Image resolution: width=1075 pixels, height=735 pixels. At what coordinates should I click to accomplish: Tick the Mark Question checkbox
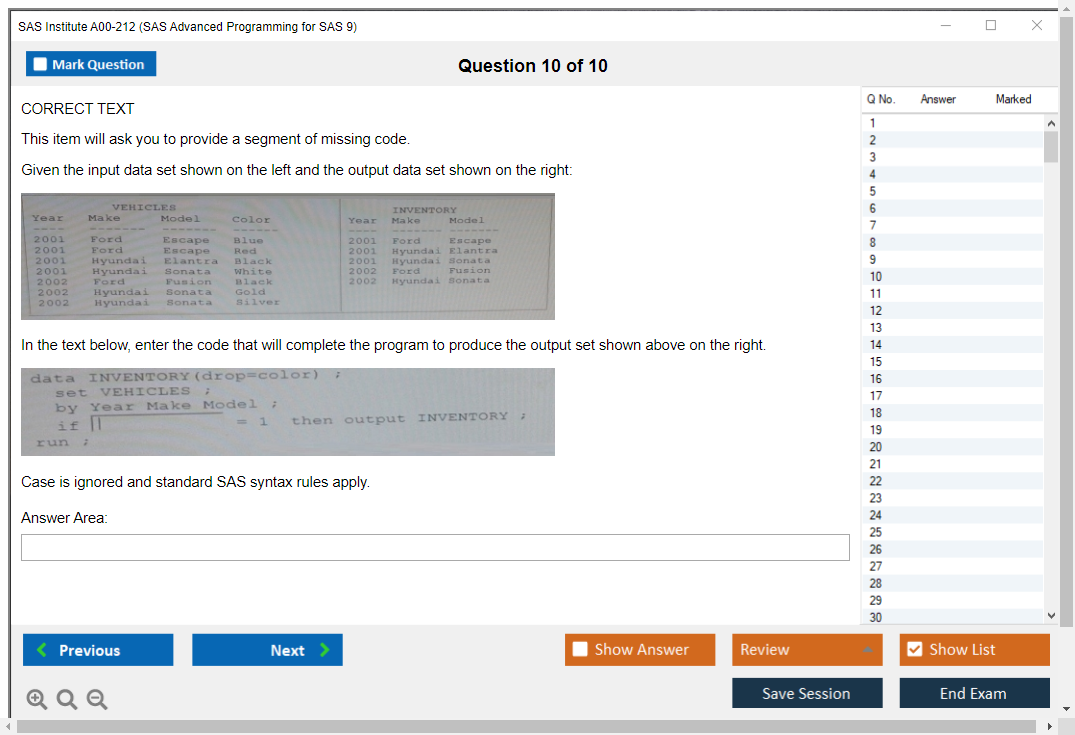coord(41,65)
